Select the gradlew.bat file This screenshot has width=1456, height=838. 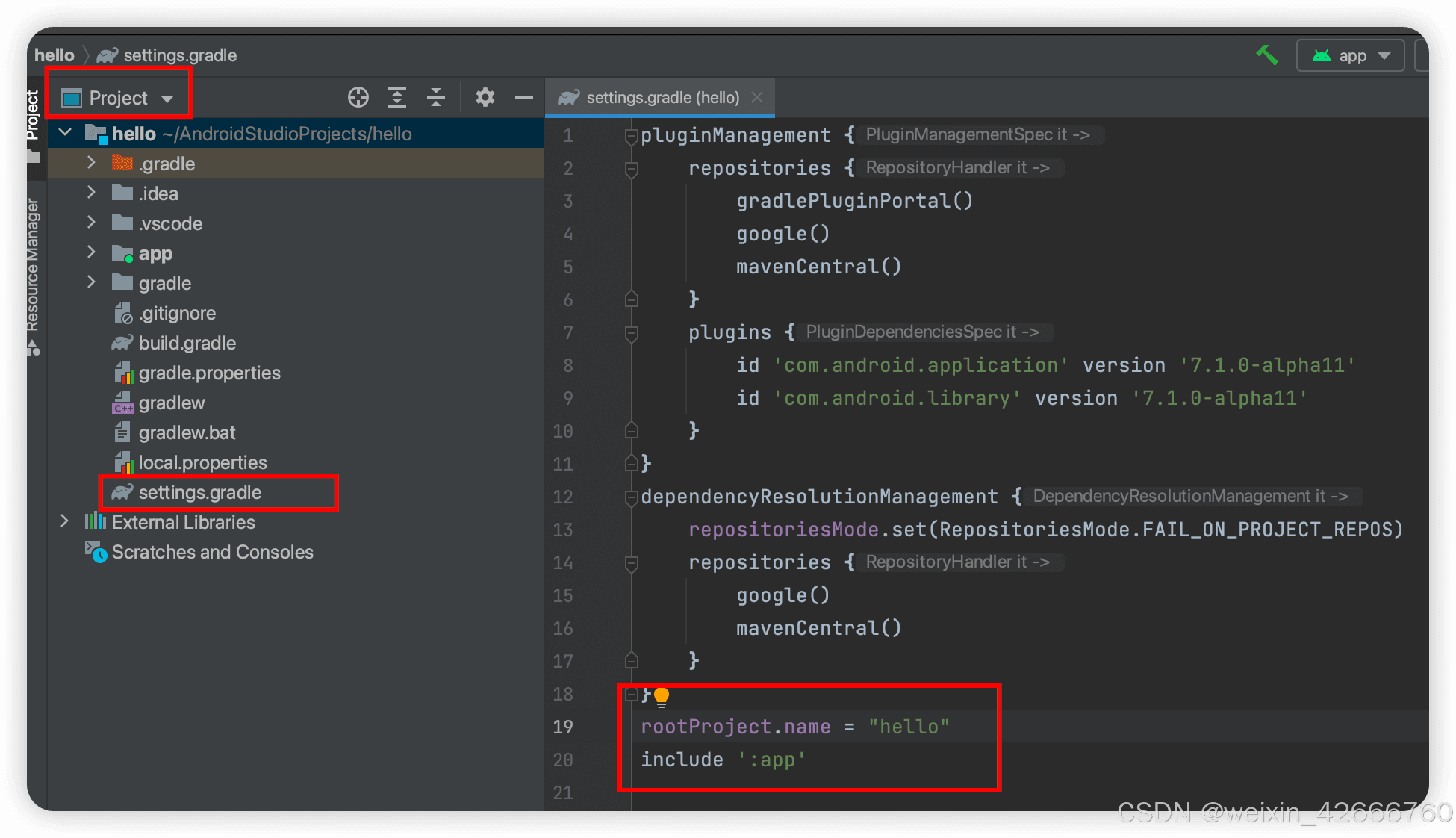[187, 432]
